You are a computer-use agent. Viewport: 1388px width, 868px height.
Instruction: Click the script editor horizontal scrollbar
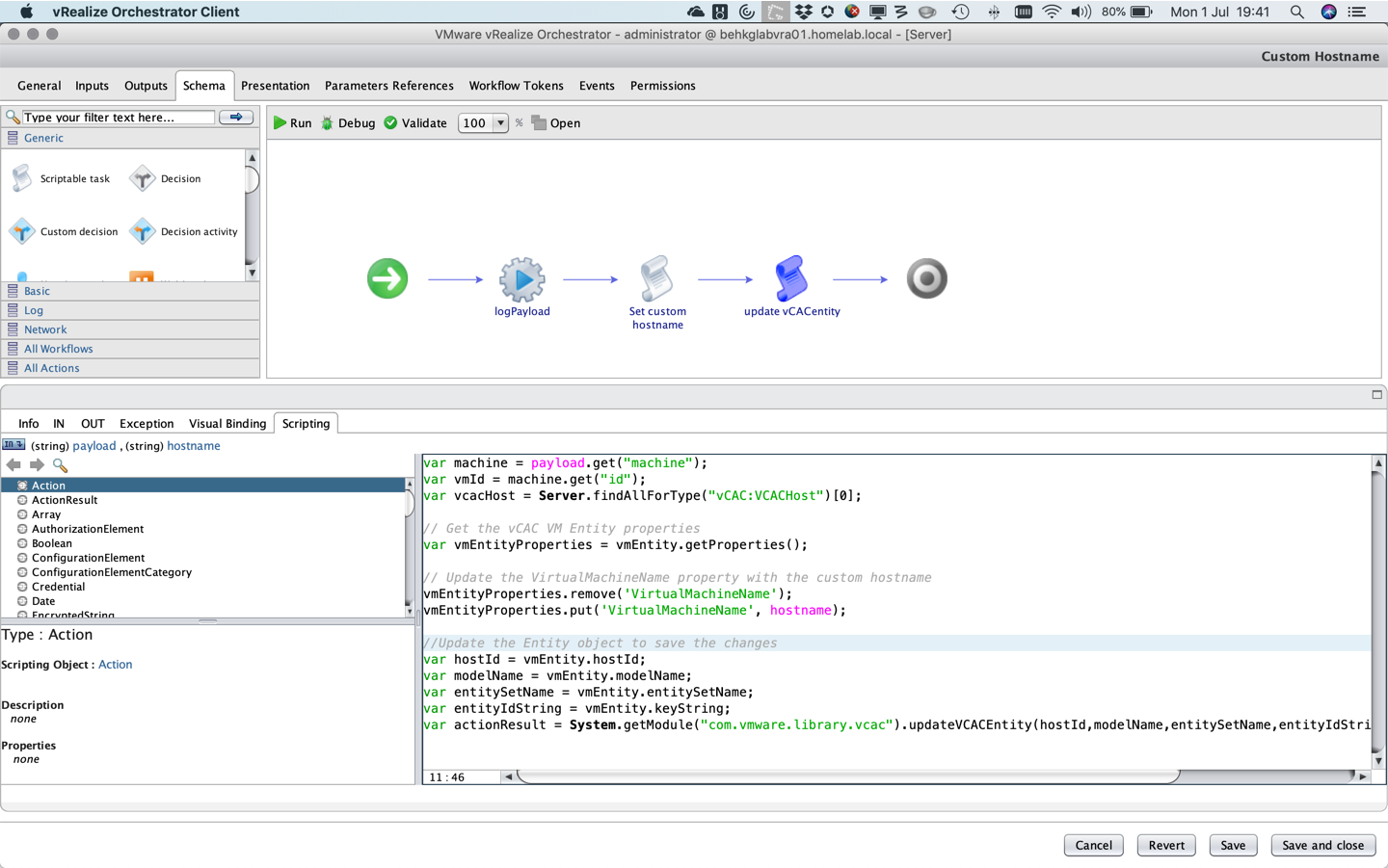tap(848, 776)
